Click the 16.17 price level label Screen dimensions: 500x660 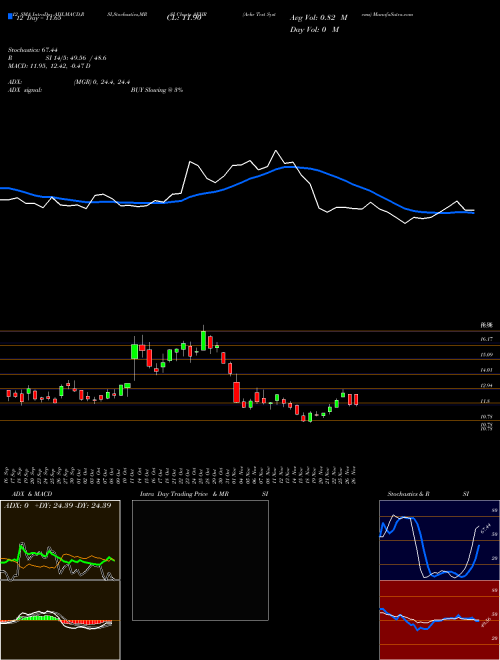[487, 339]
